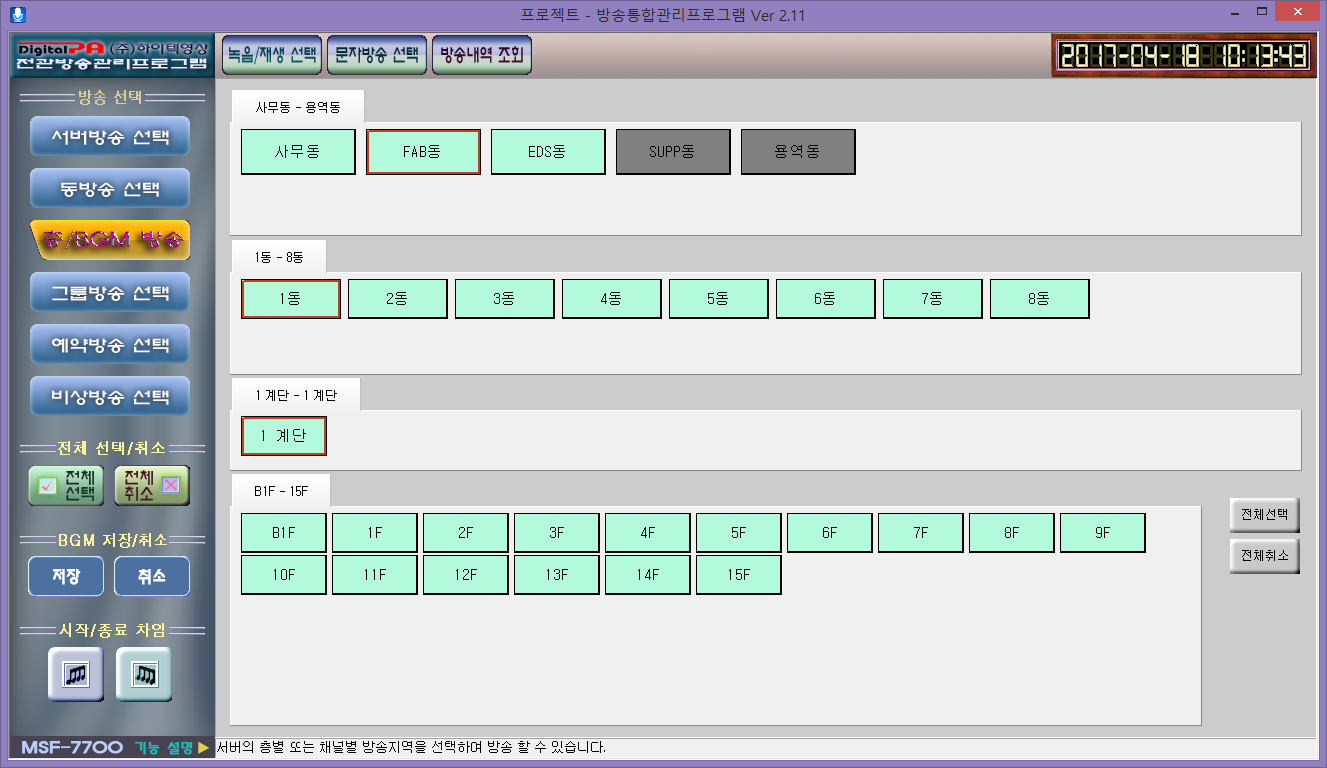Viewport: 1327px width, 768px height.
Task: Click the digital date and time display
Action: (1184, 55)
